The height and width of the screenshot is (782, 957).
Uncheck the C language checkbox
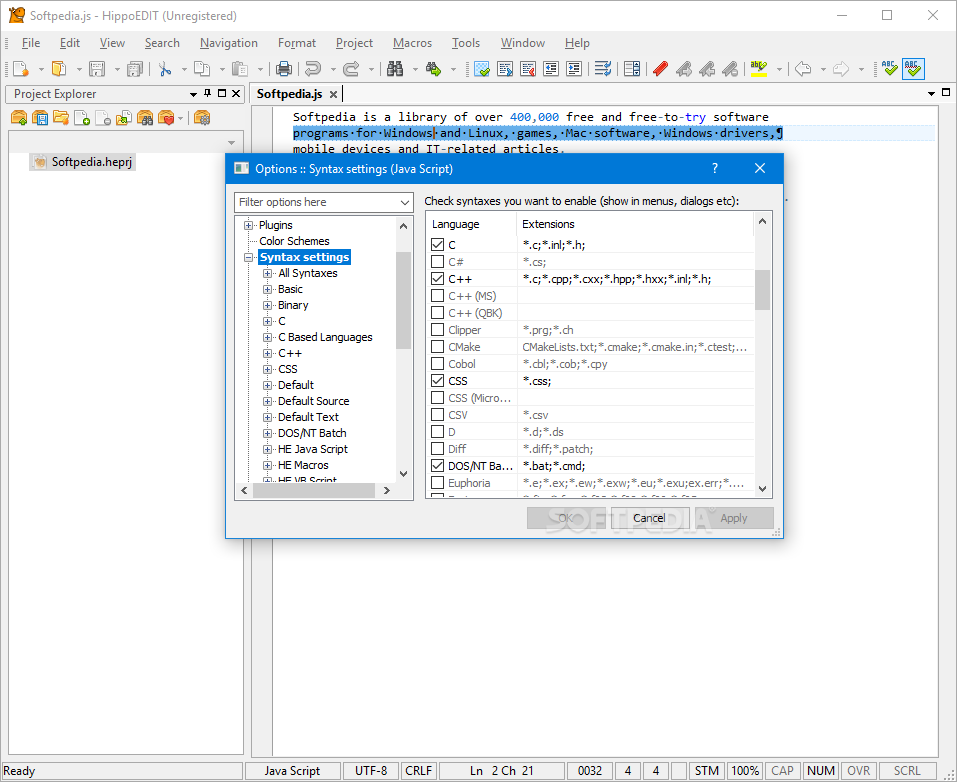coord(437,245)
